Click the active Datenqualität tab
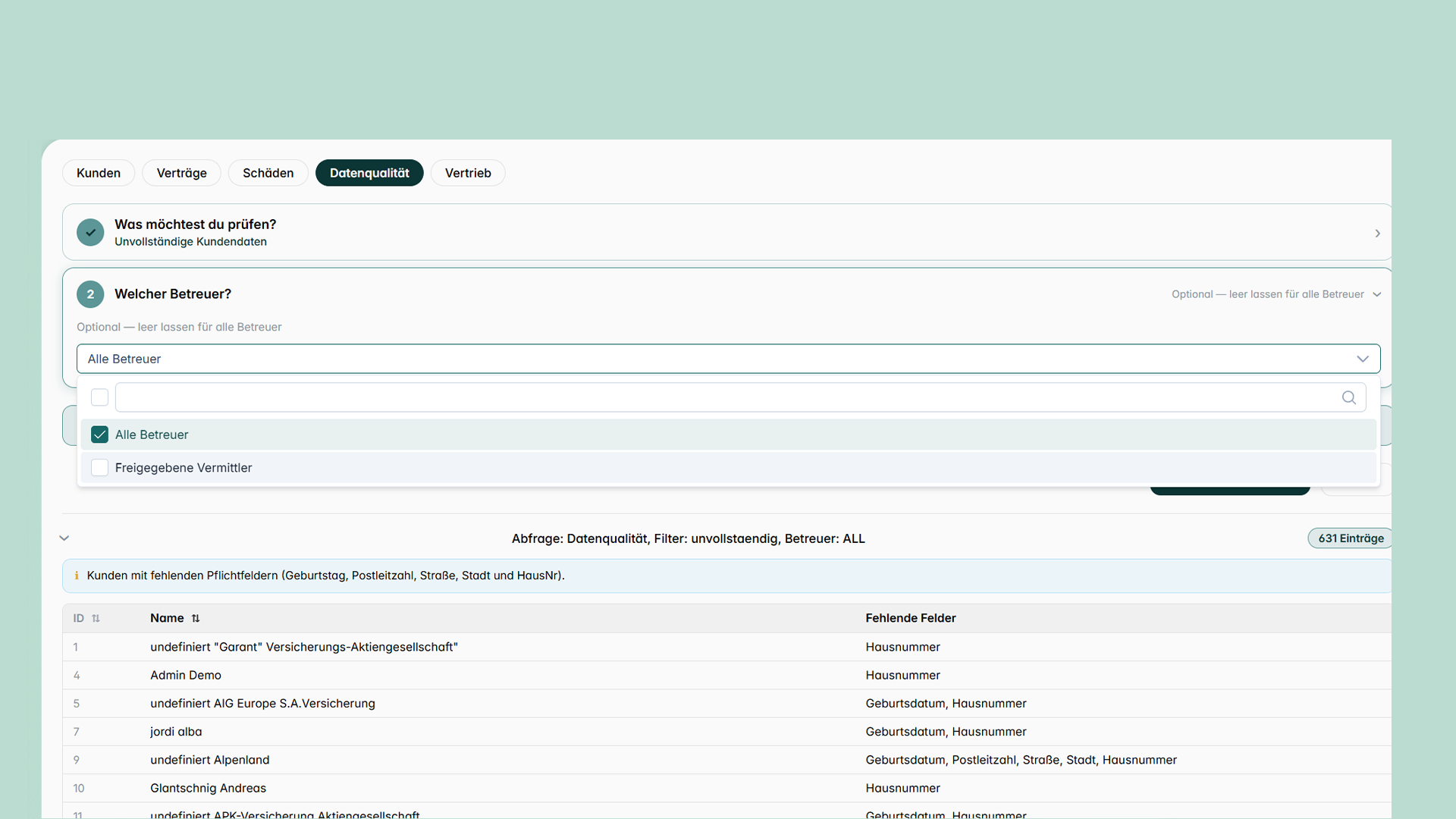 coord(369,173)
